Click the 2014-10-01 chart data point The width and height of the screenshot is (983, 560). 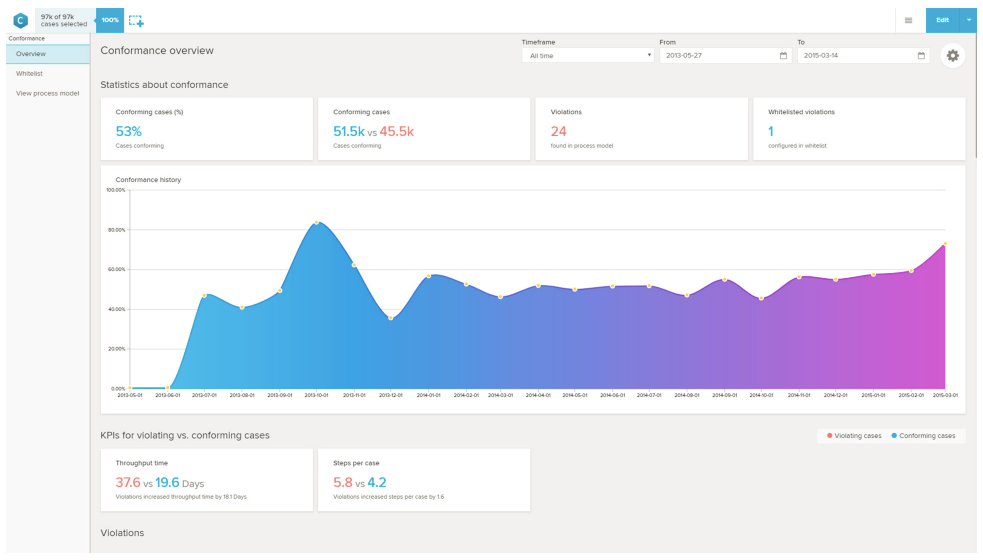tap(761, 298)
